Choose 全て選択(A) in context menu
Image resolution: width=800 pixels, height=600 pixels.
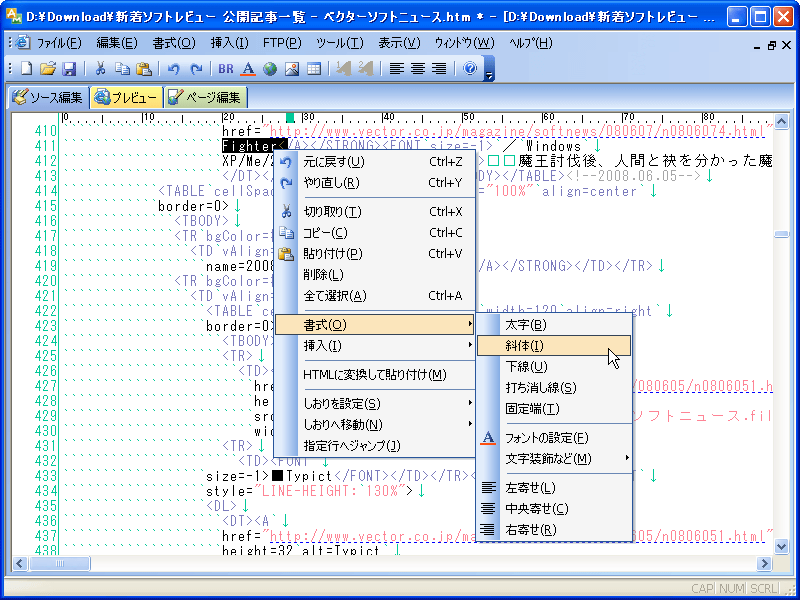click(x=375, y=295)
